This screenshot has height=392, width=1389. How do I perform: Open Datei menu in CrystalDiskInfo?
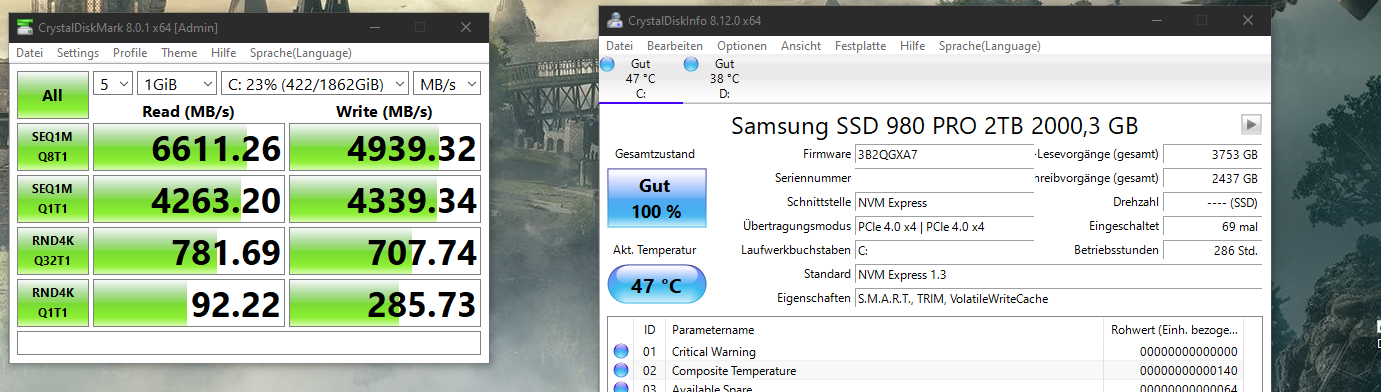(619, 46)
